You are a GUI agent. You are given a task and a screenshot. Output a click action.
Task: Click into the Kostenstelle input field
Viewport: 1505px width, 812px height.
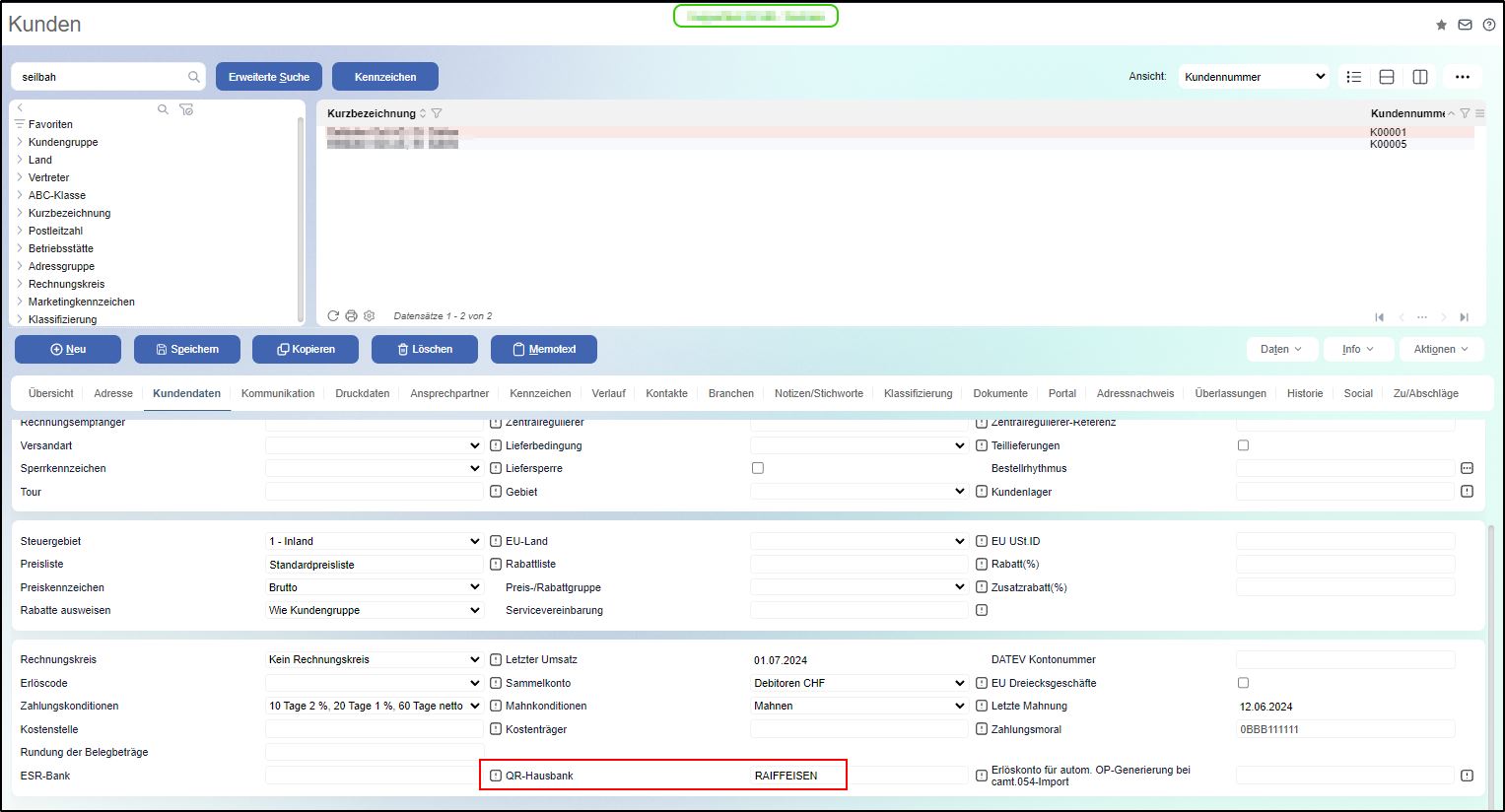pyautogui.click(x=374, y=729)
